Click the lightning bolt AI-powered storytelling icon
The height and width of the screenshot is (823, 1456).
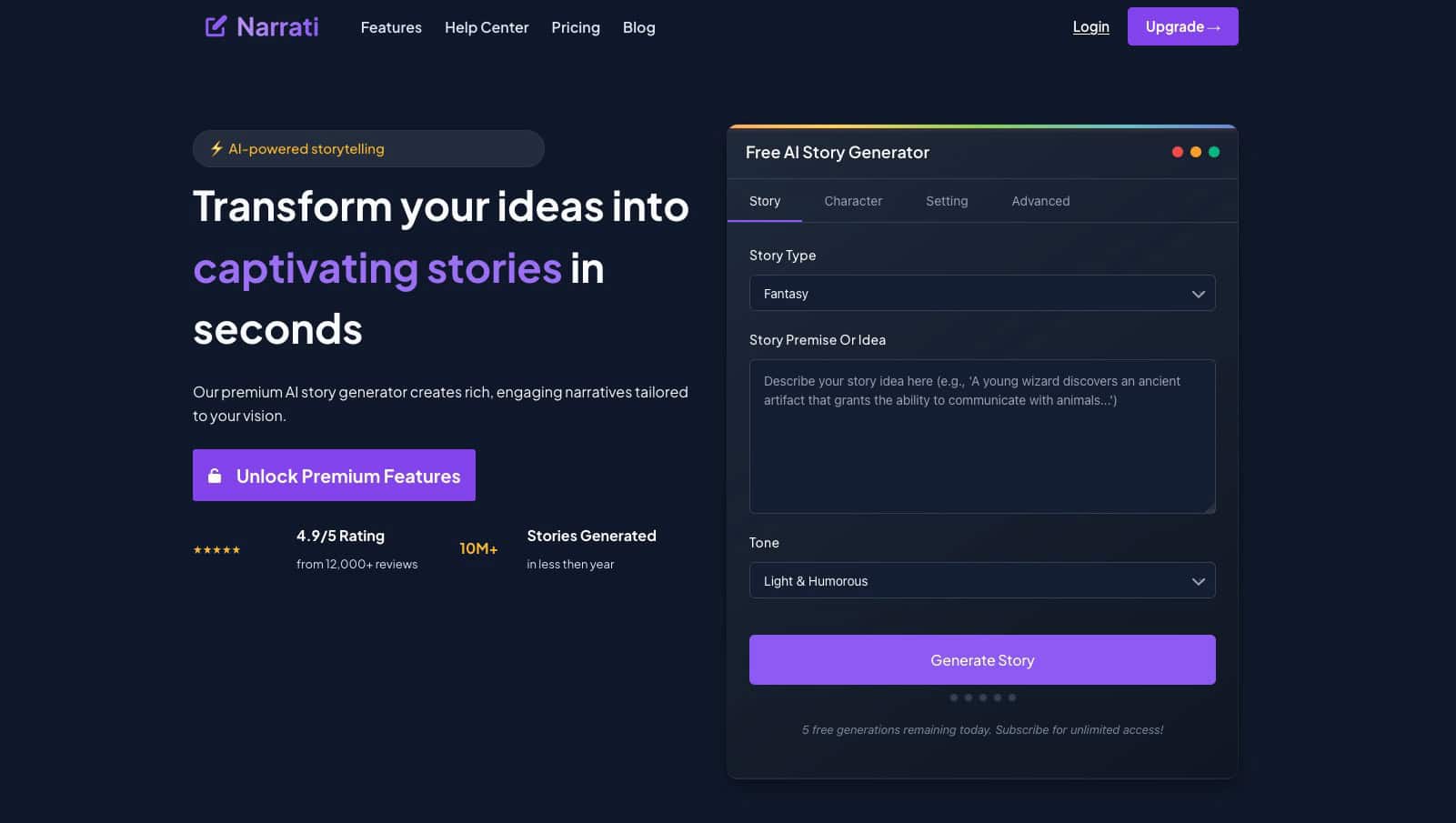coord(216,148)
